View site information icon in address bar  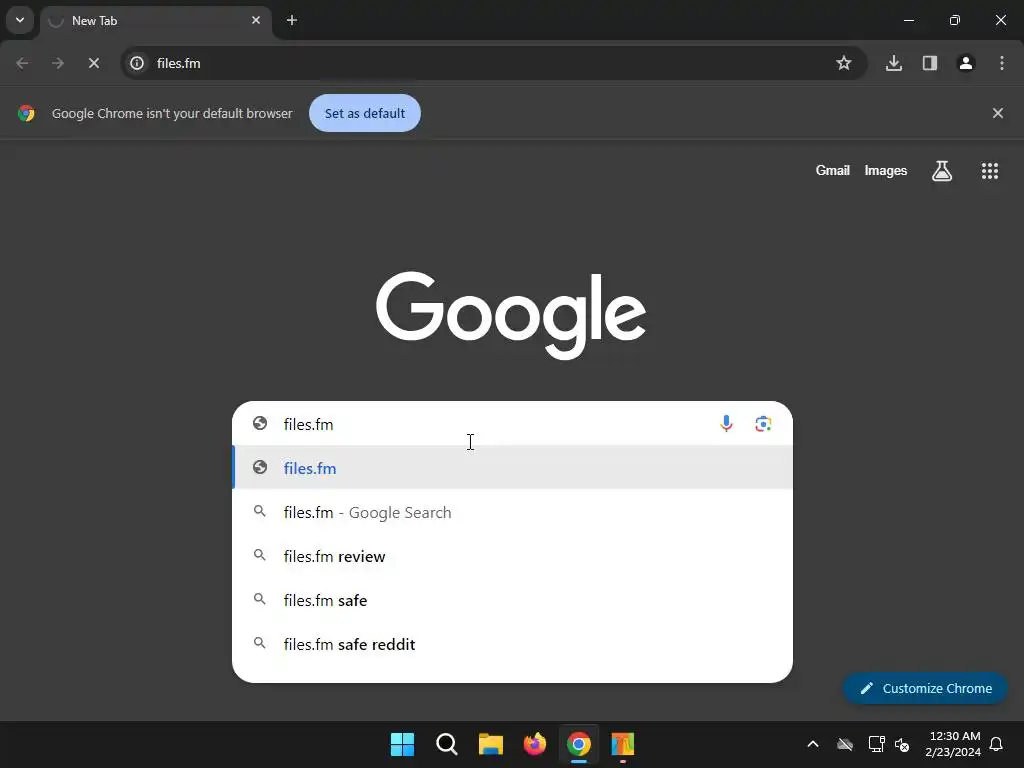click(x=137, y=63)
